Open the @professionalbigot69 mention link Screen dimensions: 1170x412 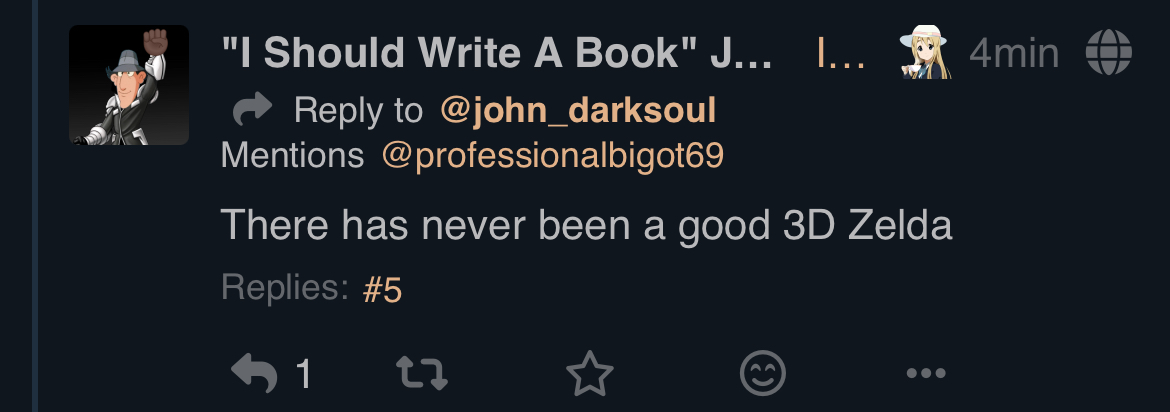(x=552, y=155)
